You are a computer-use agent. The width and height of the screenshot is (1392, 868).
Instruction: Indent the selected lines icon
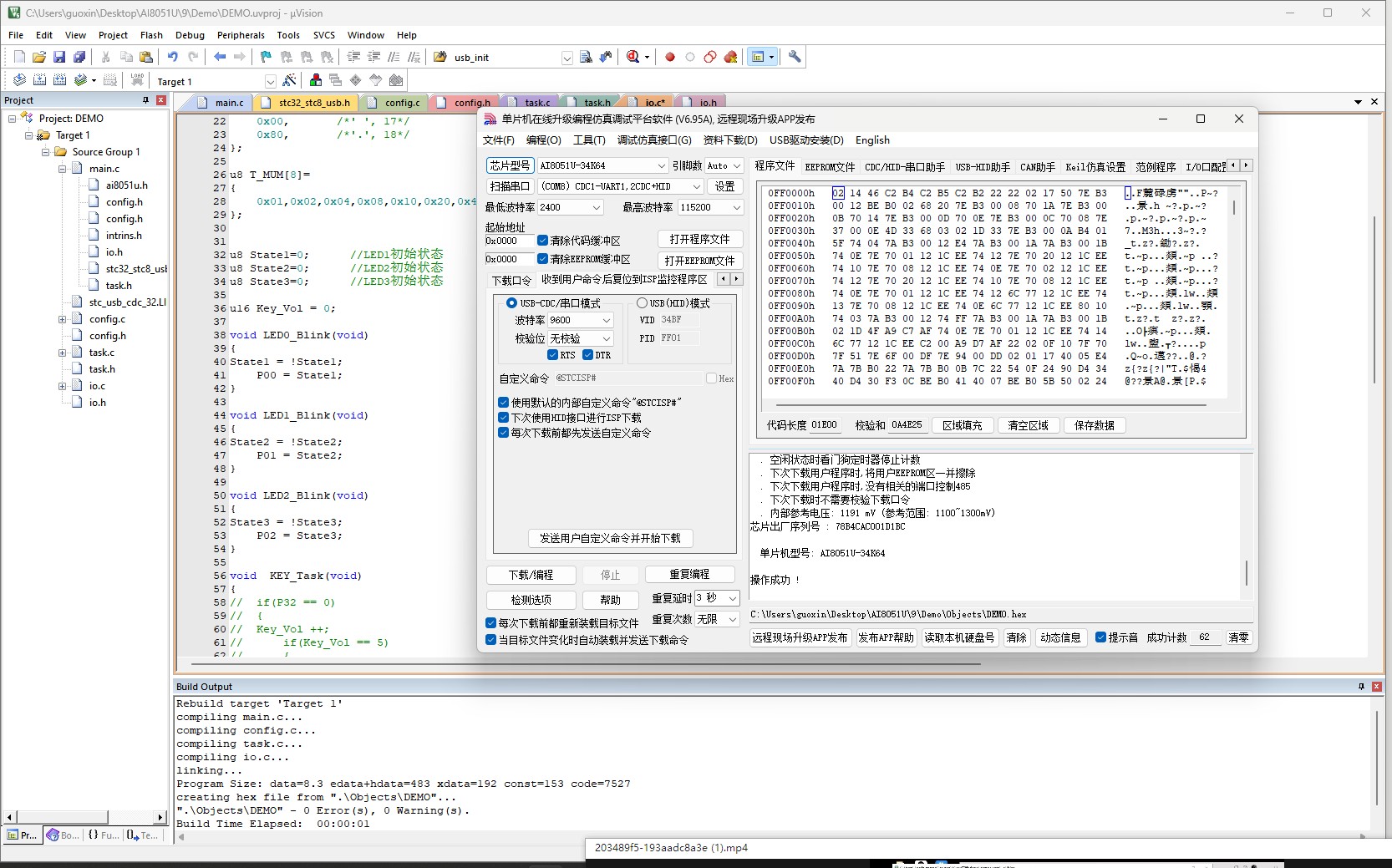(353, 57)
